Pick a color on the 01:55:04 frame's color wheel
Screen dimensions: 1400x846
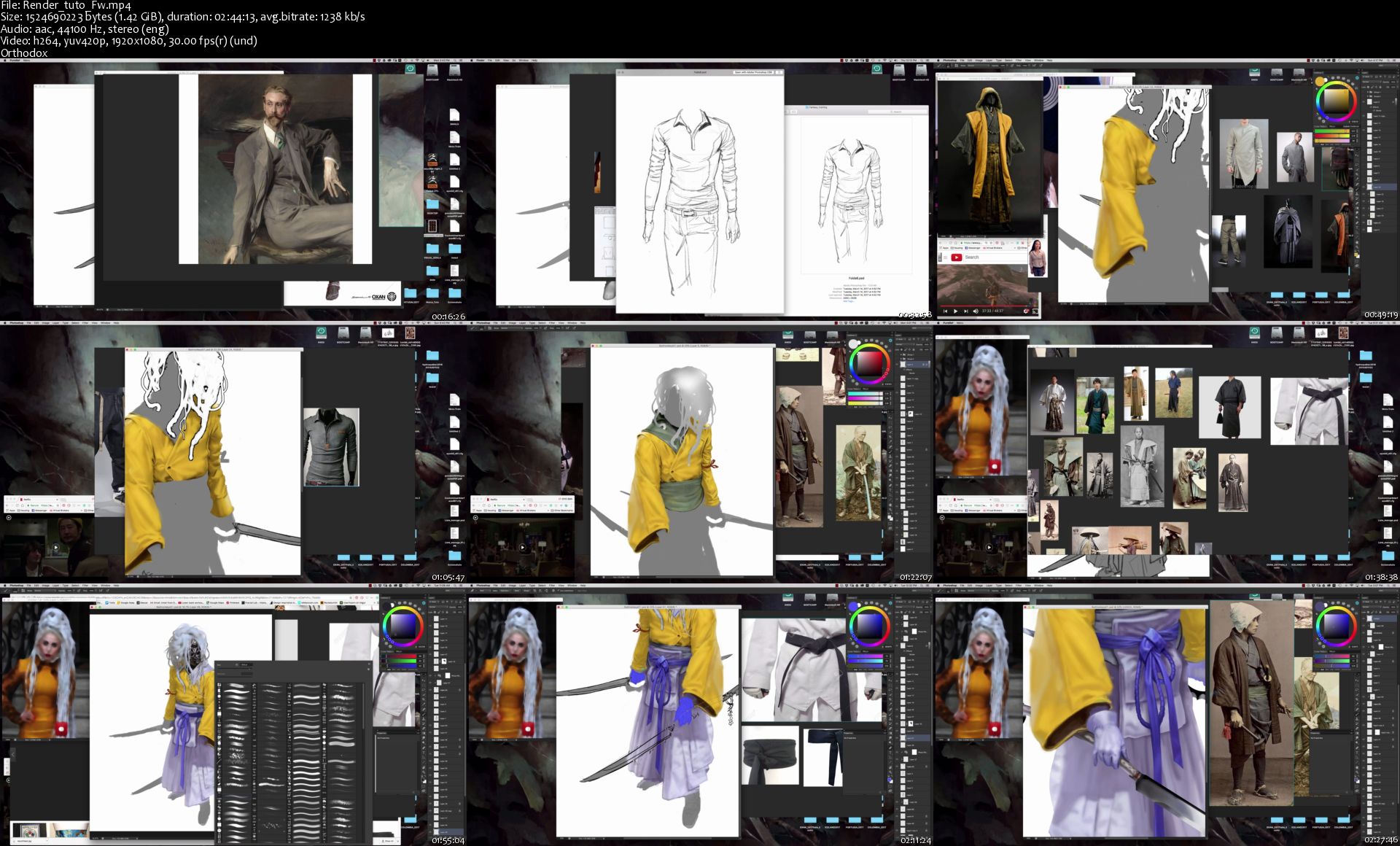(x=403, y=625)
